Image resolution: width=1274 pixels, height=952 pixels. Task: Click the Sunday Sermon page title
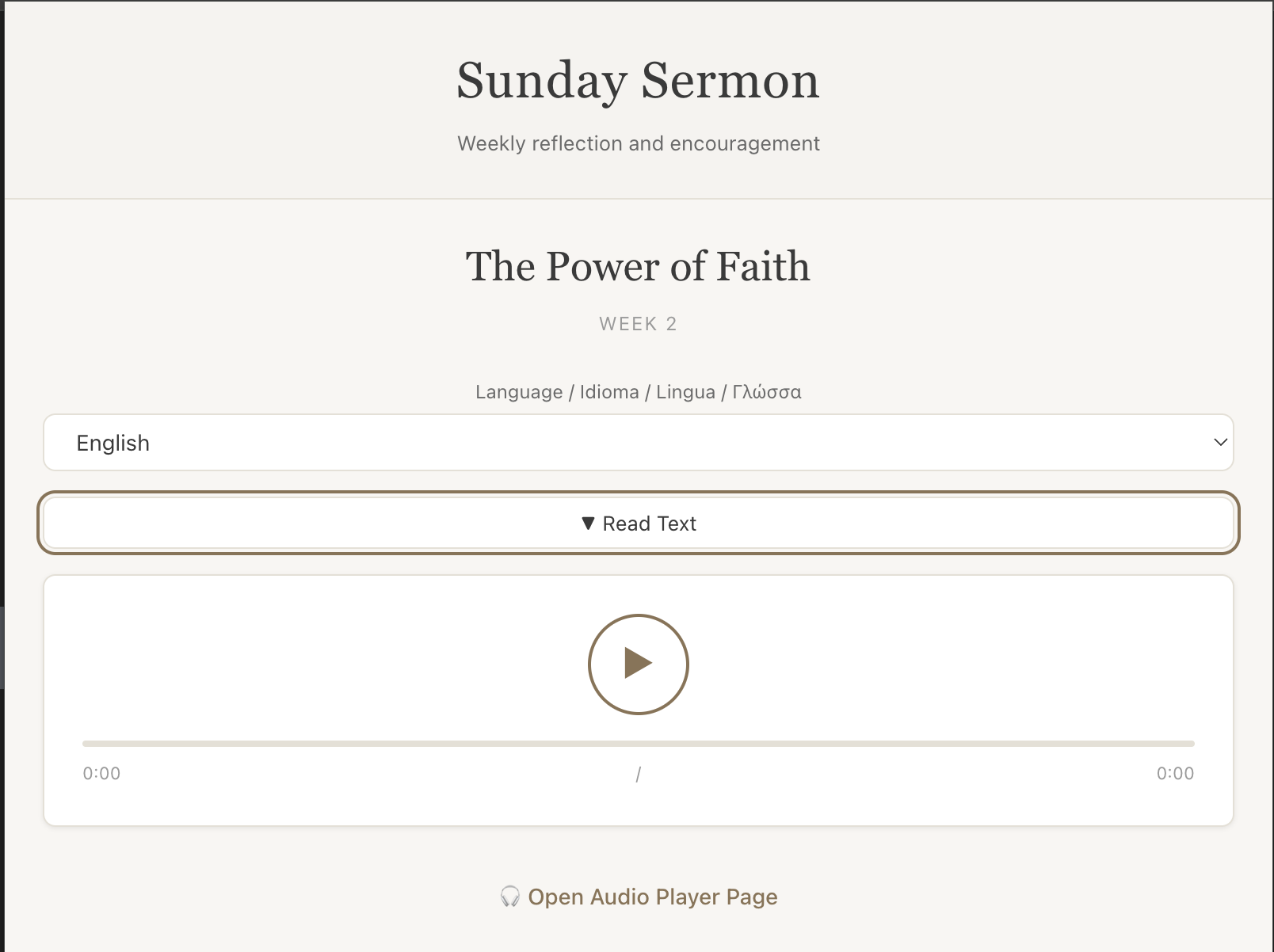(637, 79)
